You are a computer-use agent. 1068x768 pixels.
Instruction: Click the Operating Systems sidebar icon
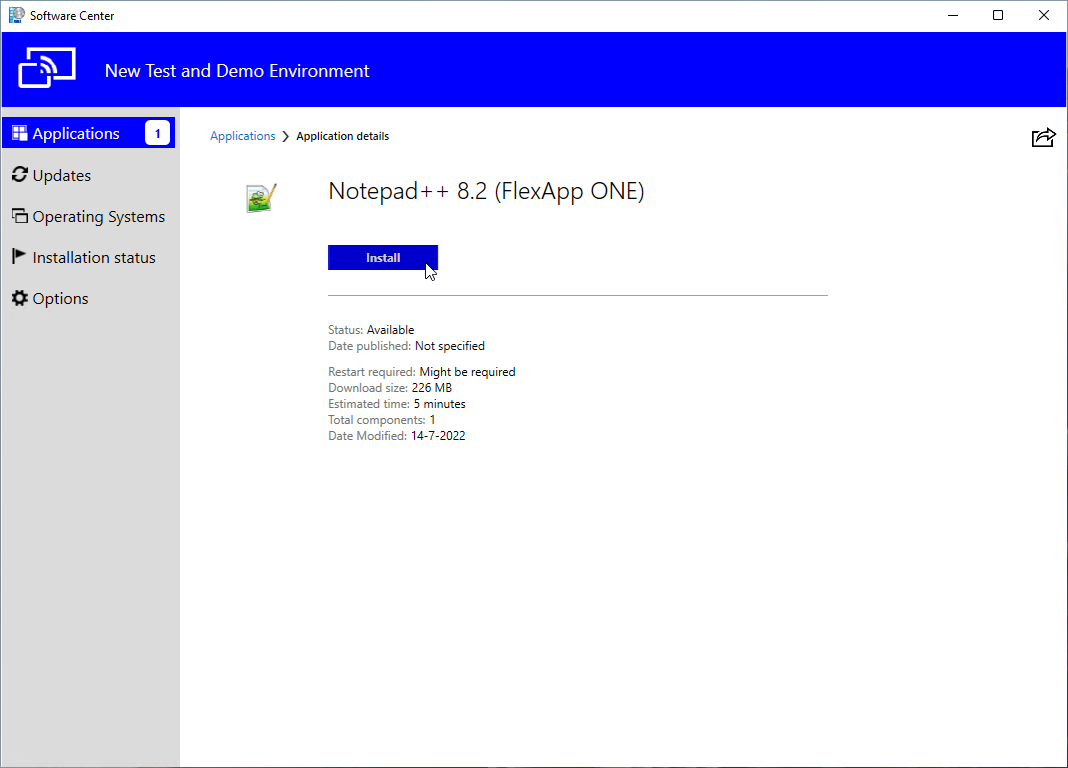pos(19,216)
